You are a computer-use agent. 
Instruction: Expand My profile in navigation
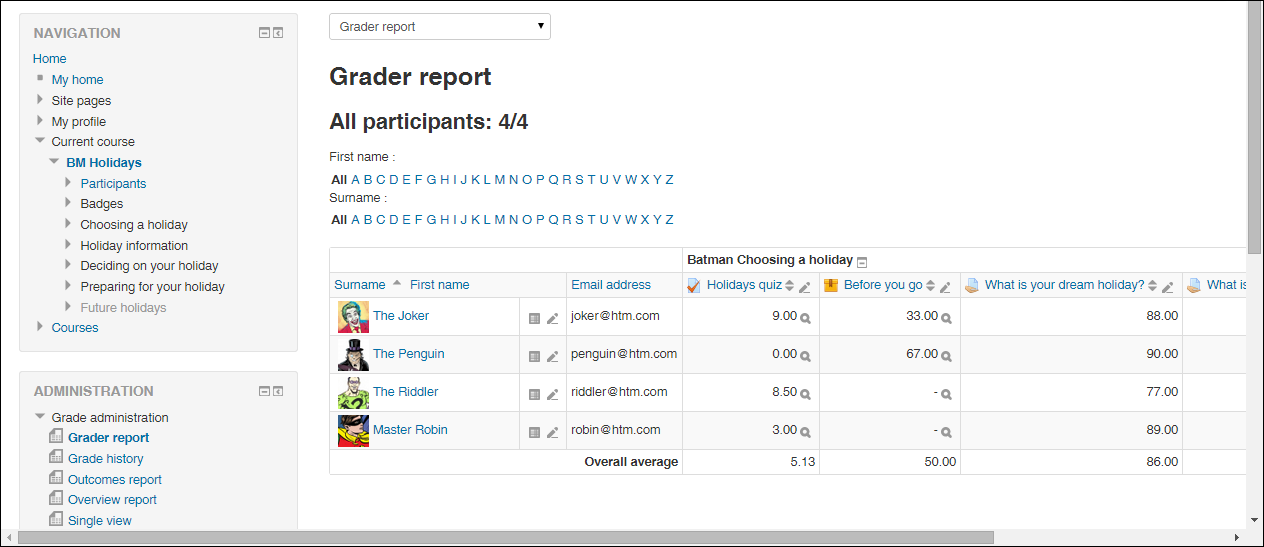(40, 121)
